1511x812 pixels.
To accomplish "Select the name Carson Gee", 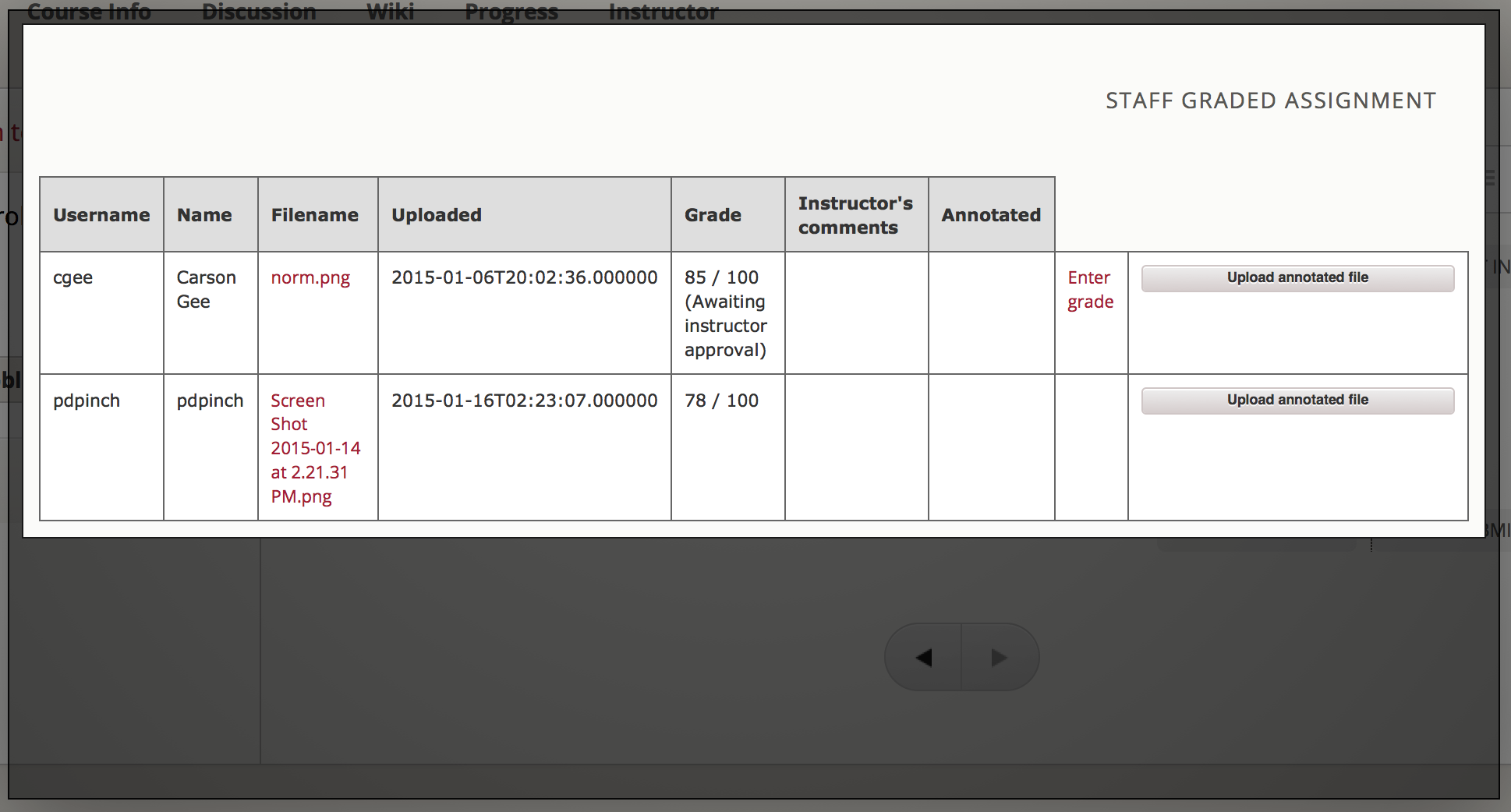I will [207, 290].
